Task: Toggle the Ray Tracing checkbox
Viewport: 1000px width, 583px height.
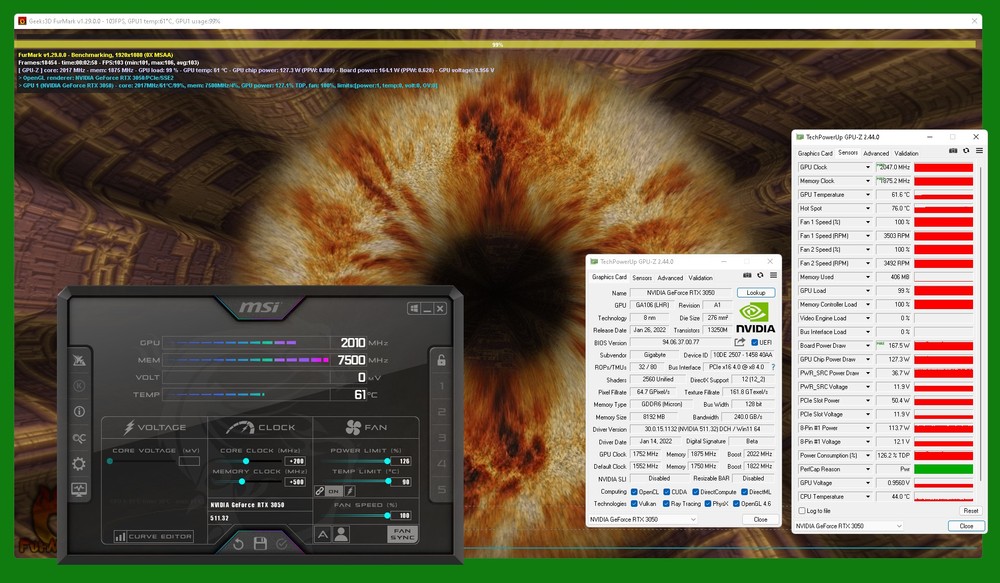Action: point(666,504)
